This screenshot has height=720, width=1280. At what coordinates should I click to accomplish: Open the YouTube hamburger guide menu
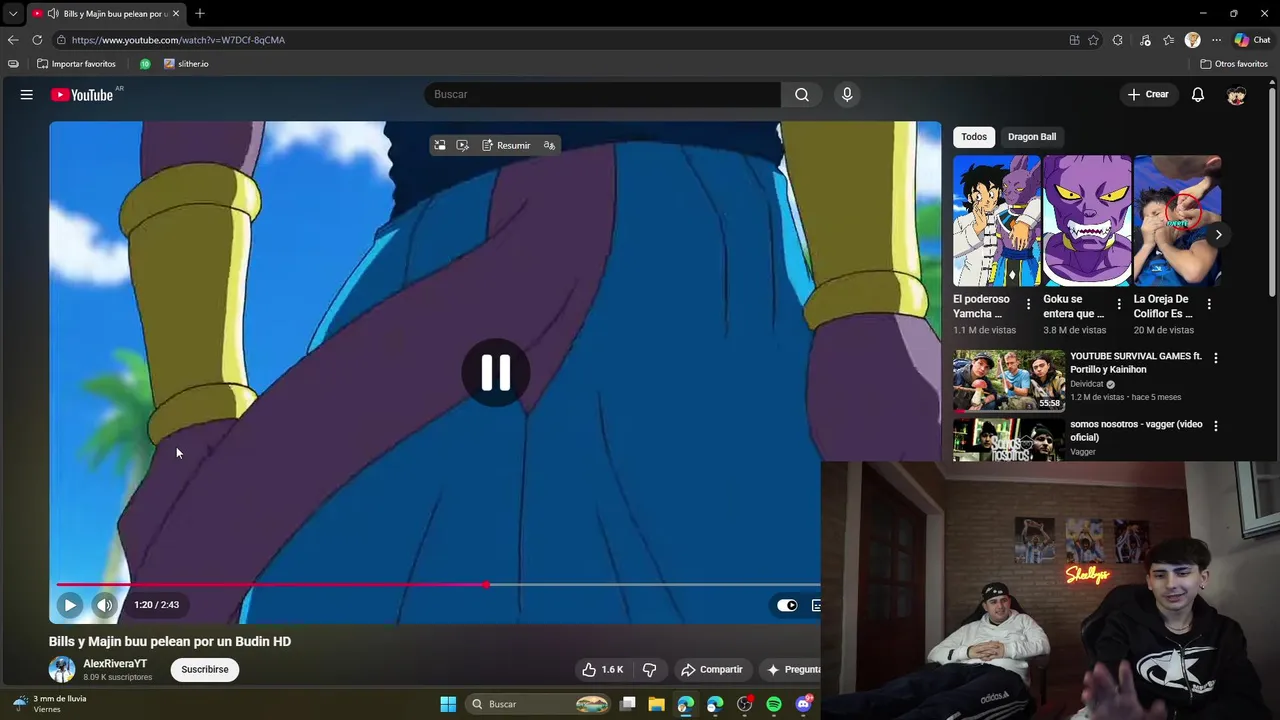(x=27, y=94)
